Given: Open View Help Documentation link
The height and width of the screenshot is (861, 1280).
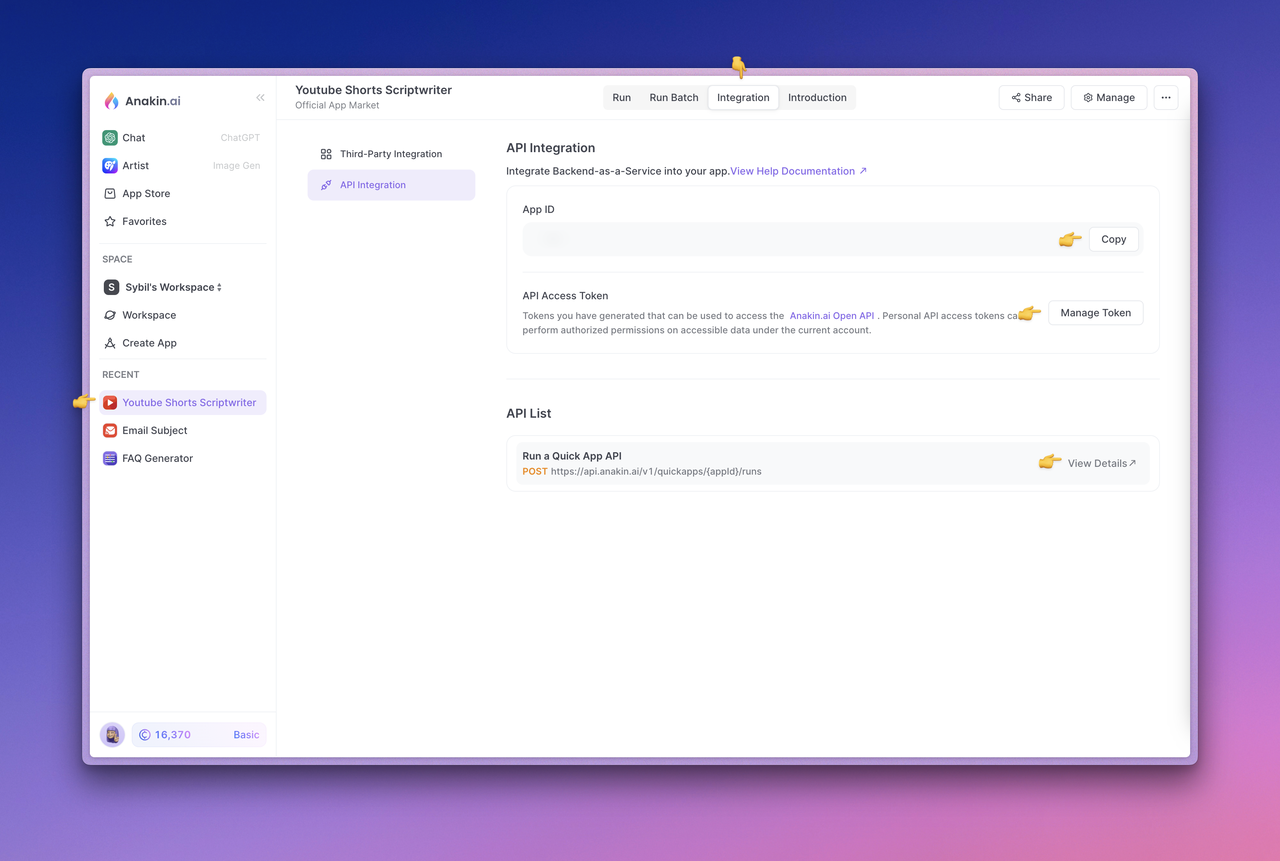Looking at the screenshot, I should 798,172.
